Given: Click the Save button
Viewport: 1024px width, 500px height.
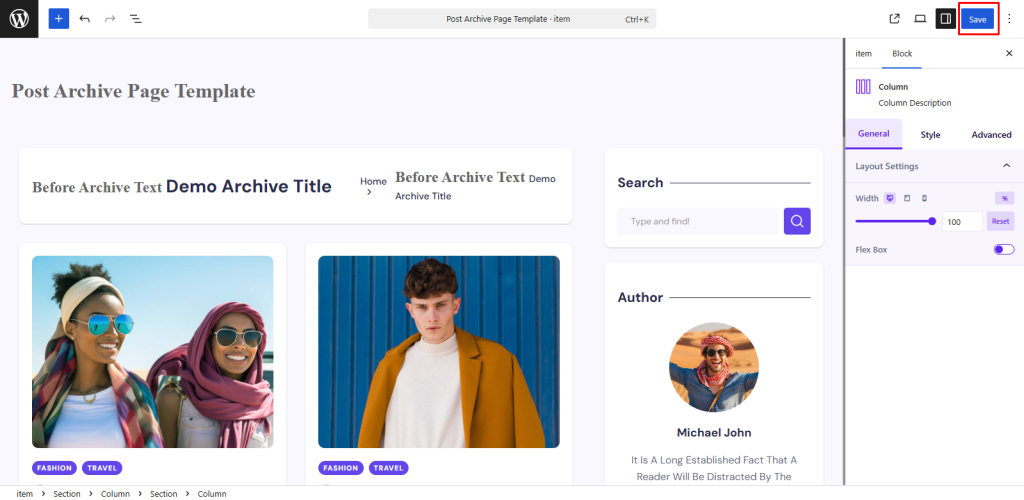Looking at the screenshot, I should point(977,19).
